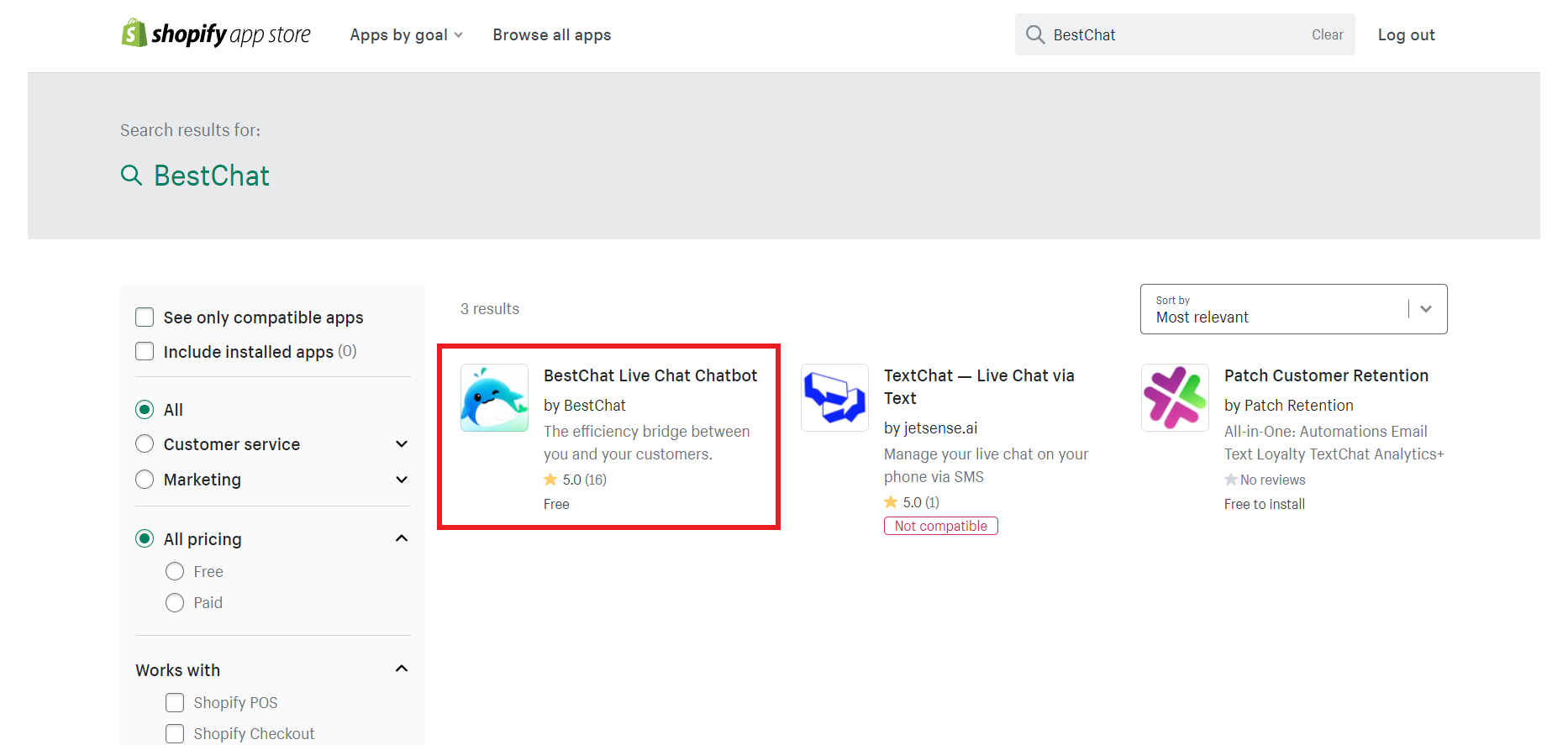Expand the Customer service category chevron
The width and height of the screenshot is (1568, 745).
(x=402, y=443)
